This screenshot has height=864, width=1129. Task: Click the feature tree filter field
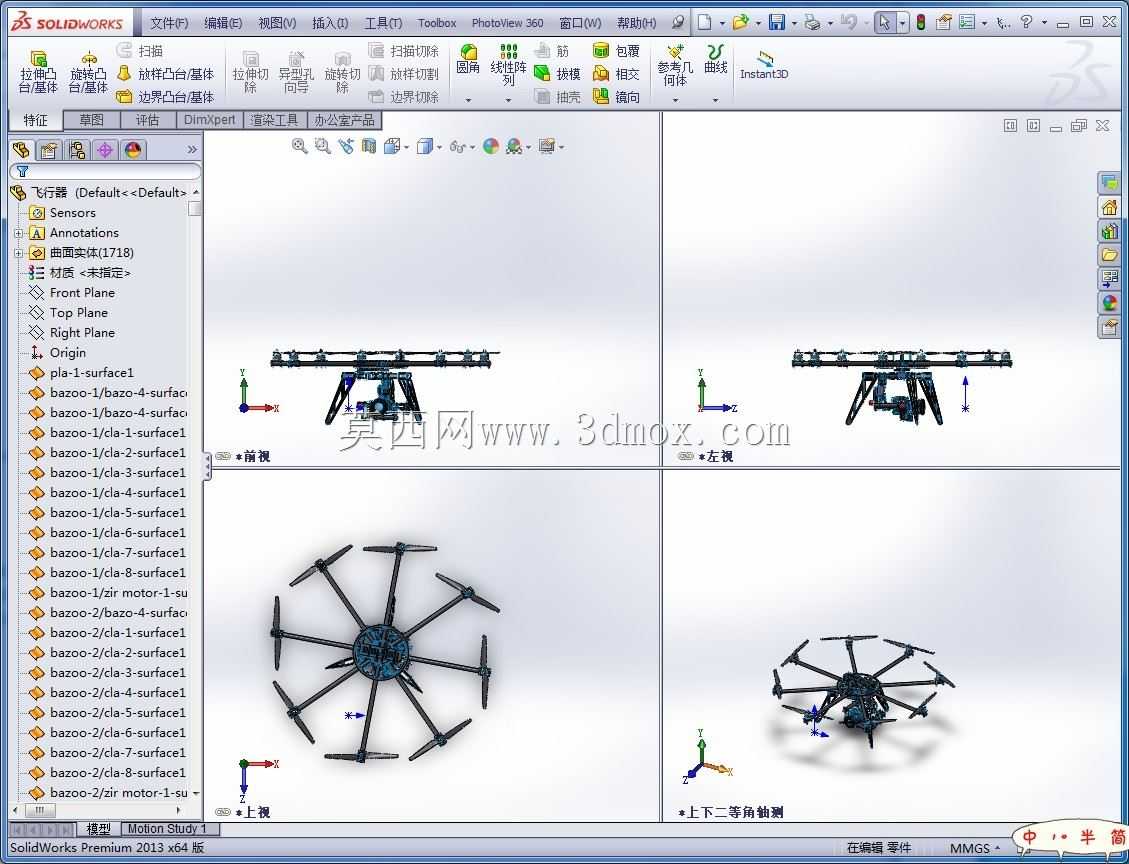[105, 171]
